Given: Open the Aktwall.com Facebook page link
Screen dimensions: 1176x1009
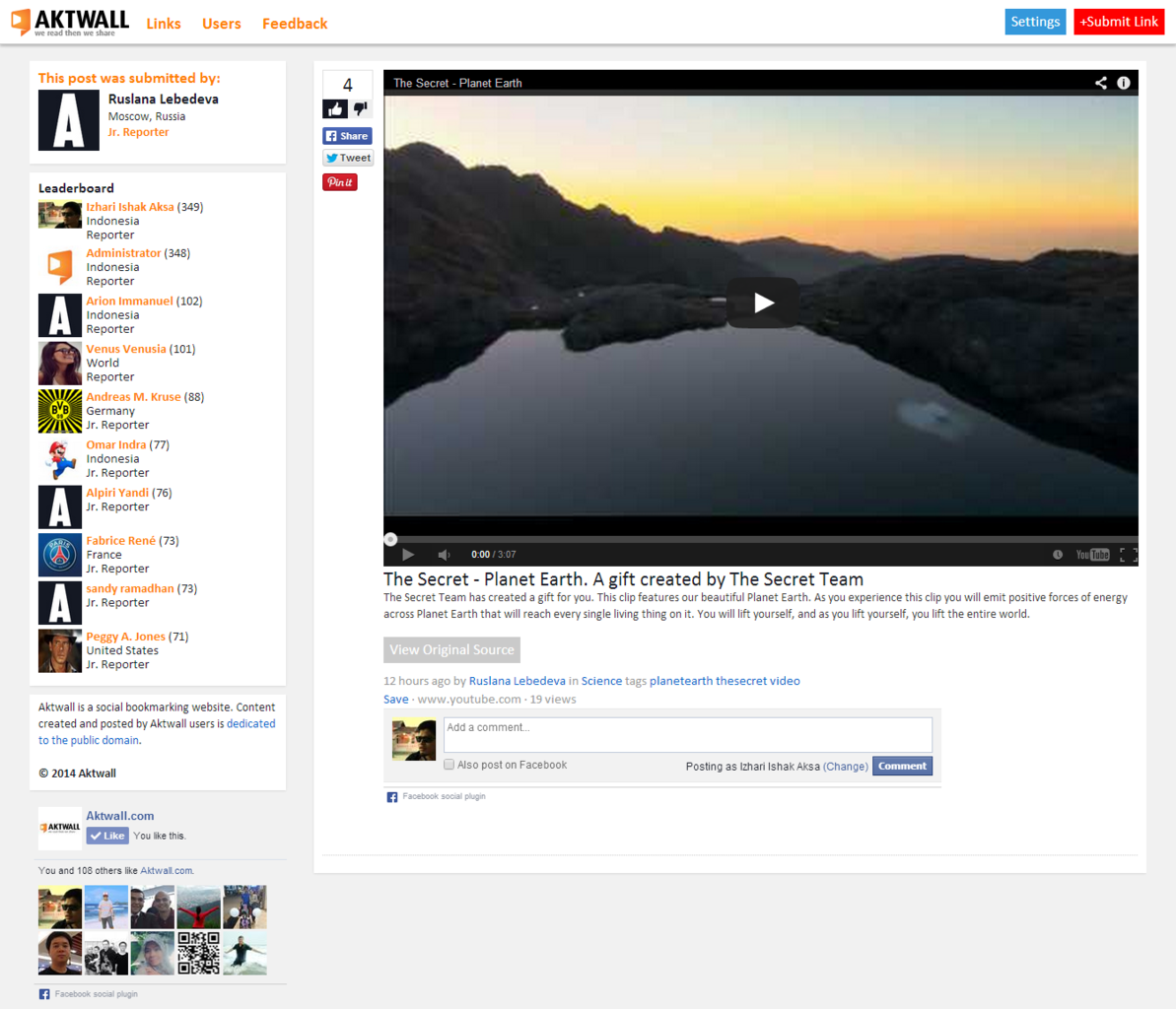Looking at the screenshot, I should [x=120, y=816].
